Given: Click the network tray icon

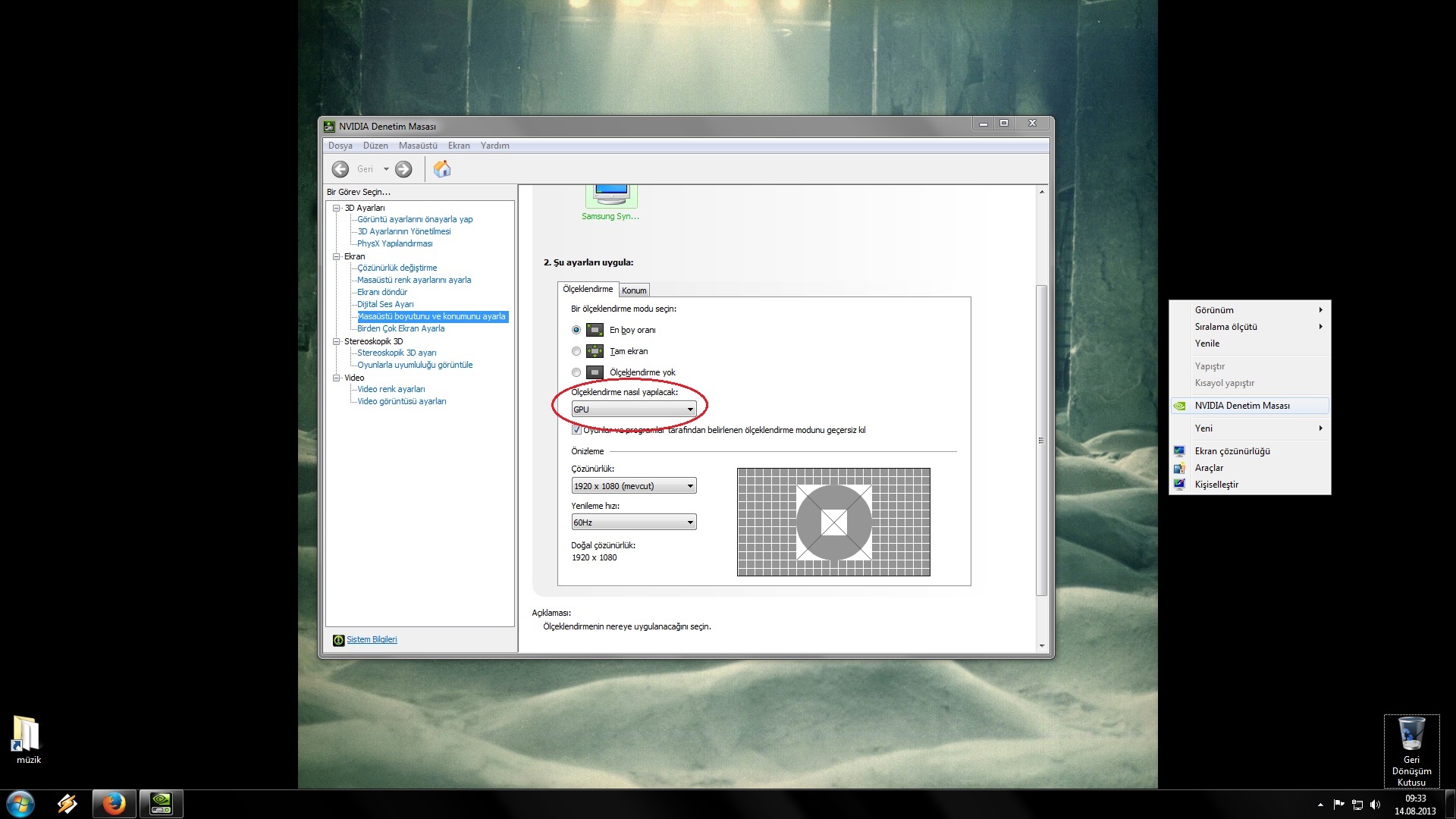Looking at the screenshot, I should coord(1357,805).
